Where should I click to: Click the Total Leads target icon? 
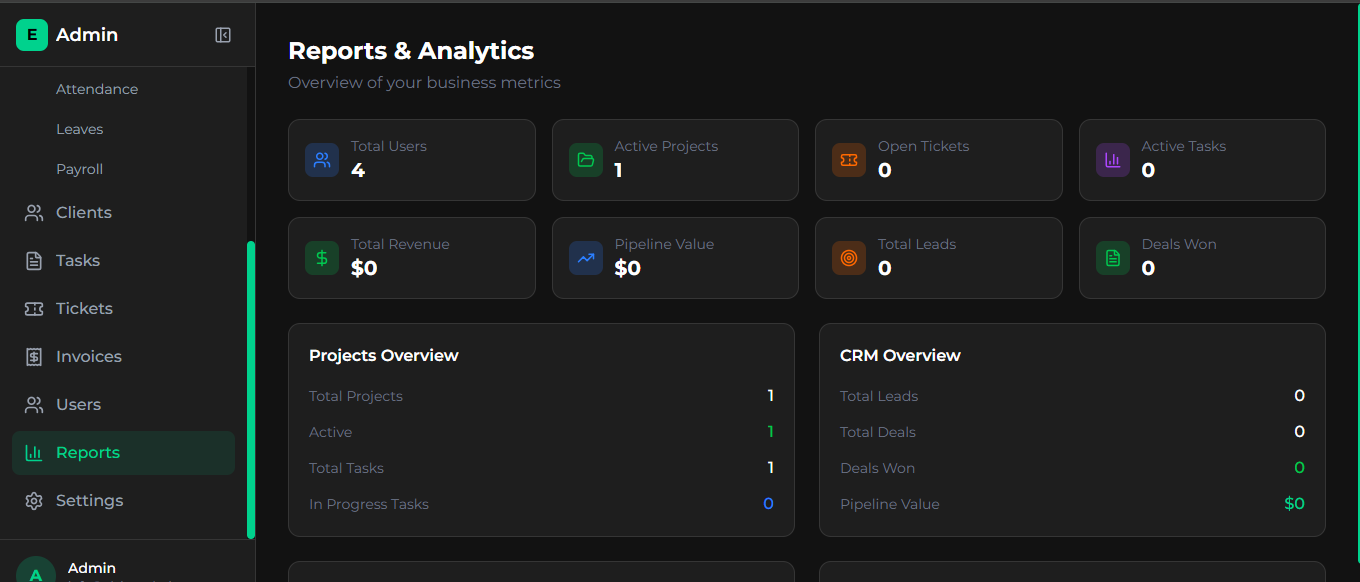(x=849, y=258)
